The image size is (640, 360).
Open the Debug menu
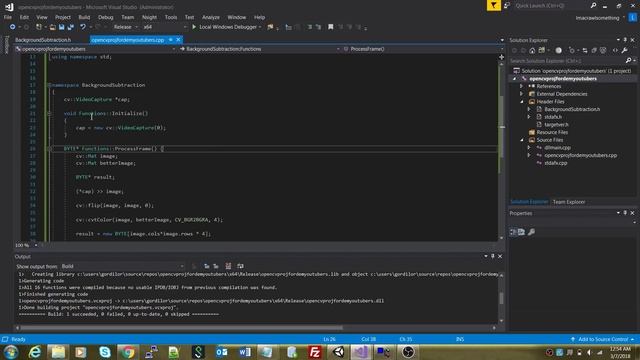pyautogui.click(x=105, y=17)
